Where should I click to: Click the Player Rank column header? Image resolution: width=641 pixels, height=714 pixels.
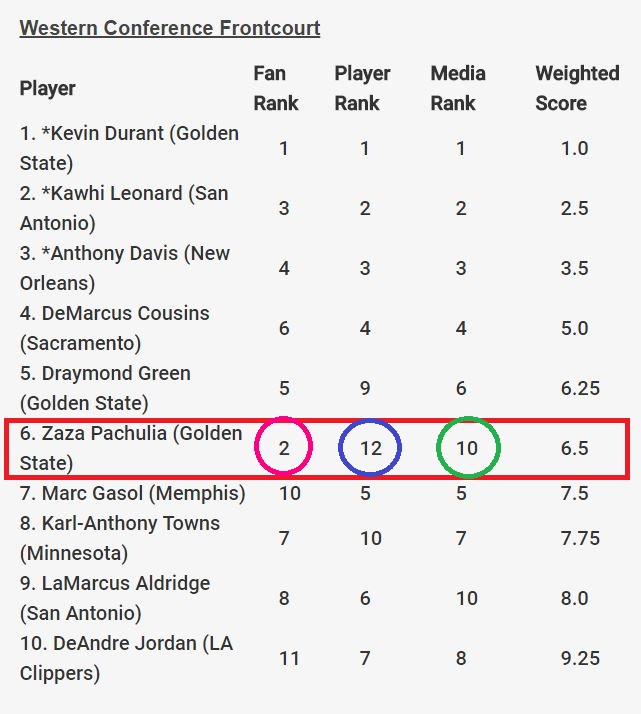362,88
